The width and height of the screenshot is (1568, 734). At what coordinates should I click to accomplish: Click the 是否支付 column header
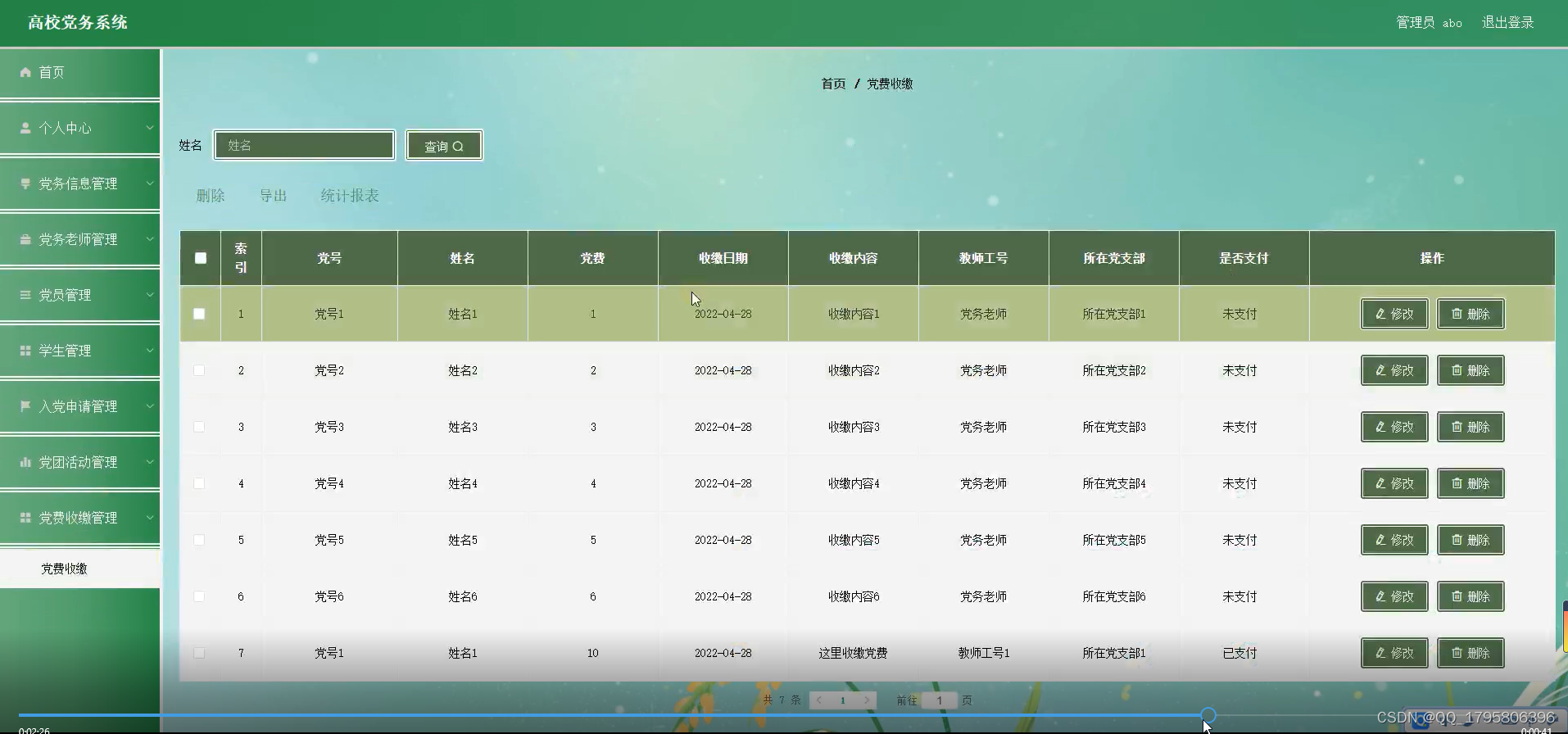[1244, 258]
